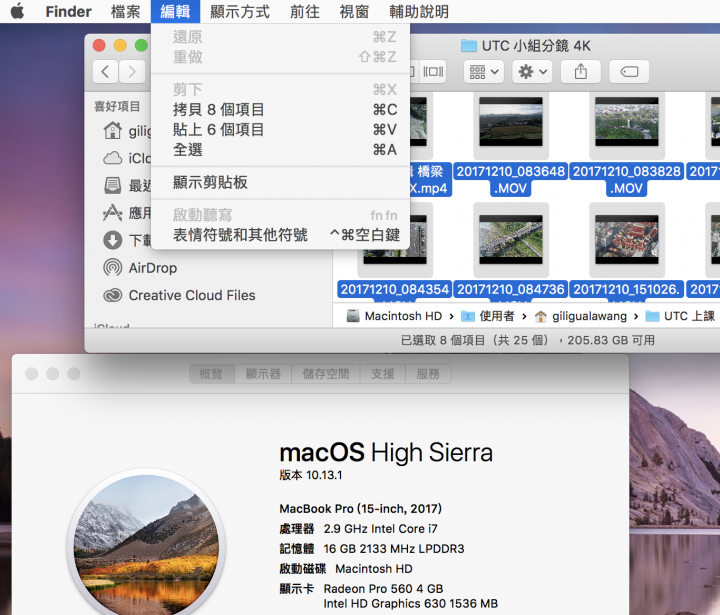Switch to 儲存空間 tab
The image size is (720, 615).
tap(326, 374)
